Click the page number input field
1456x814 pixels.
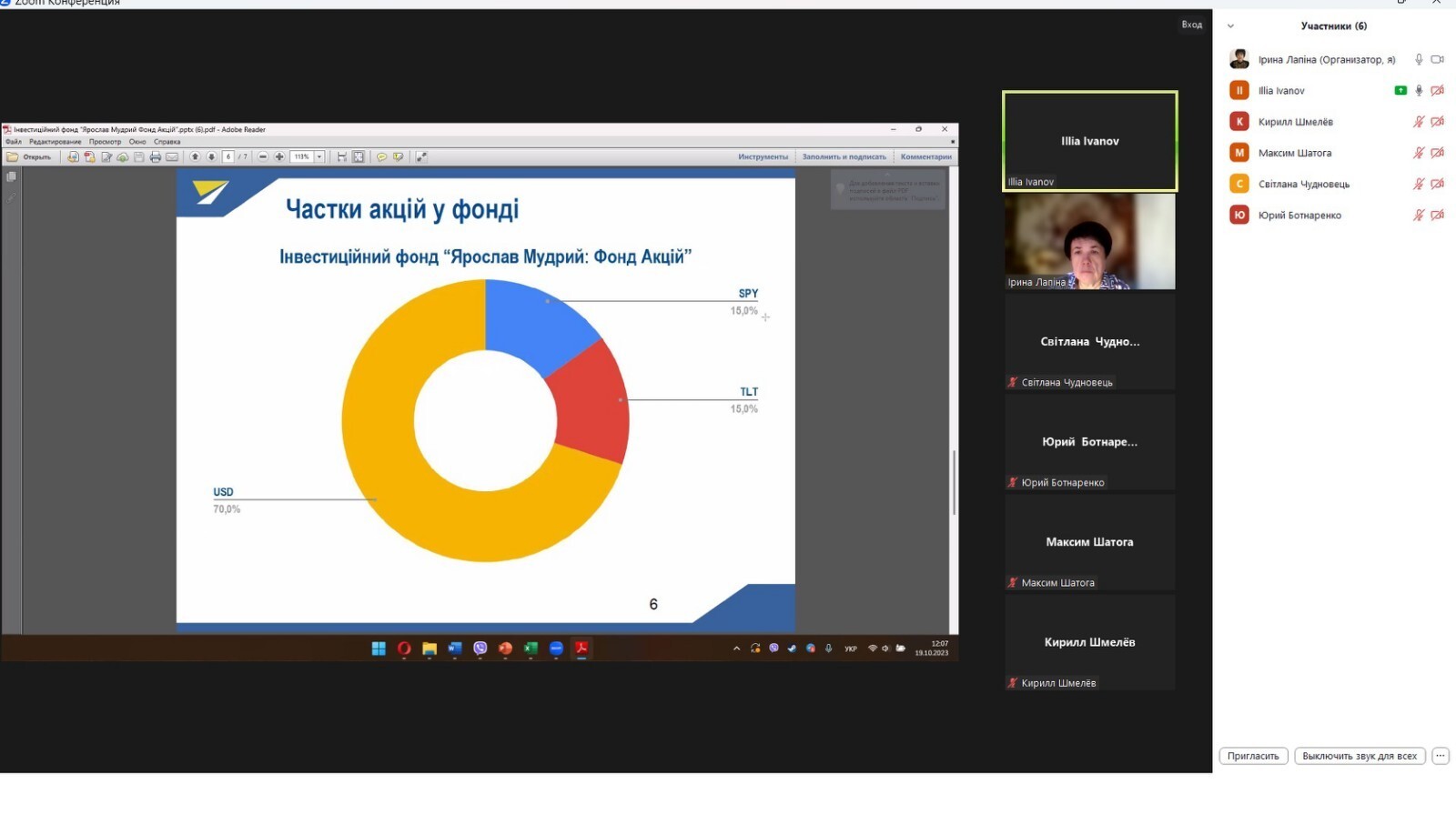pyautogui.click(x=228, y=157)
